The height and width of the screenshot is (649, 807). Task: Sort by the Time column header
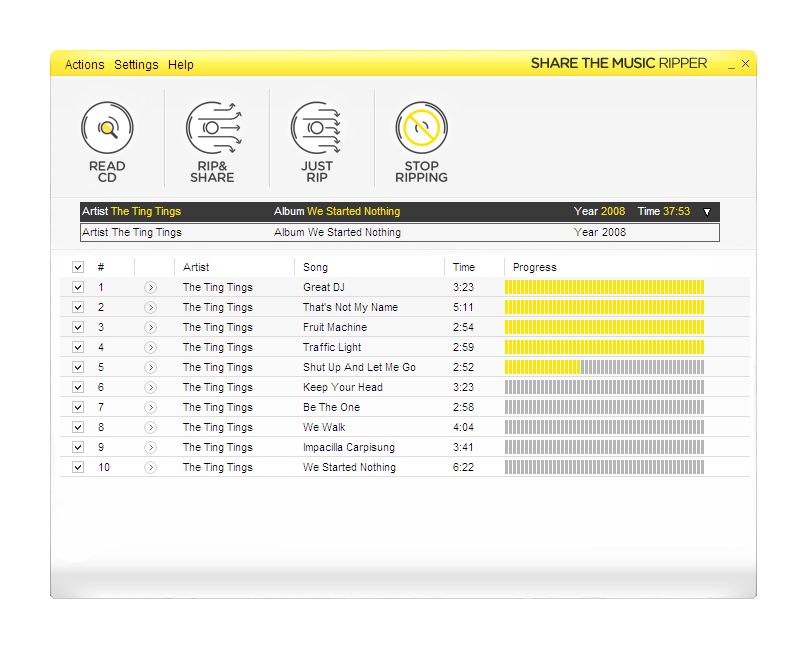[x=464, y=267]
